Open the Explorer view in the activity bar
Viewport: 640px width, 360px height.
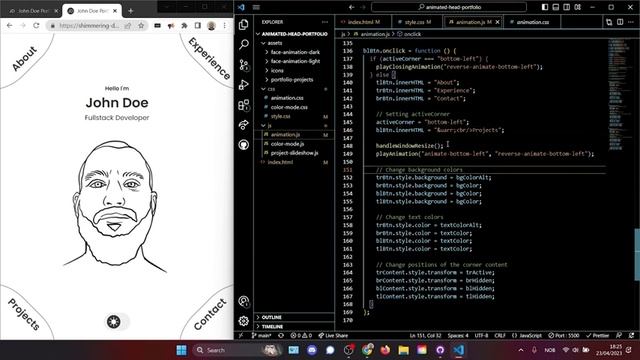coord(244,25)
